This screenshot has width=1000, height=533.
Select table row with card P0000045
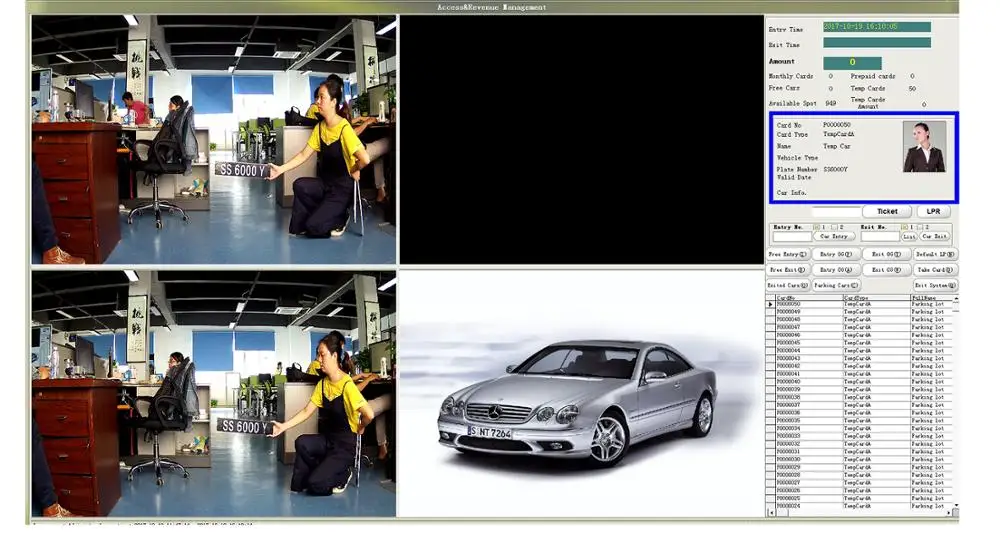click(860, 343)
